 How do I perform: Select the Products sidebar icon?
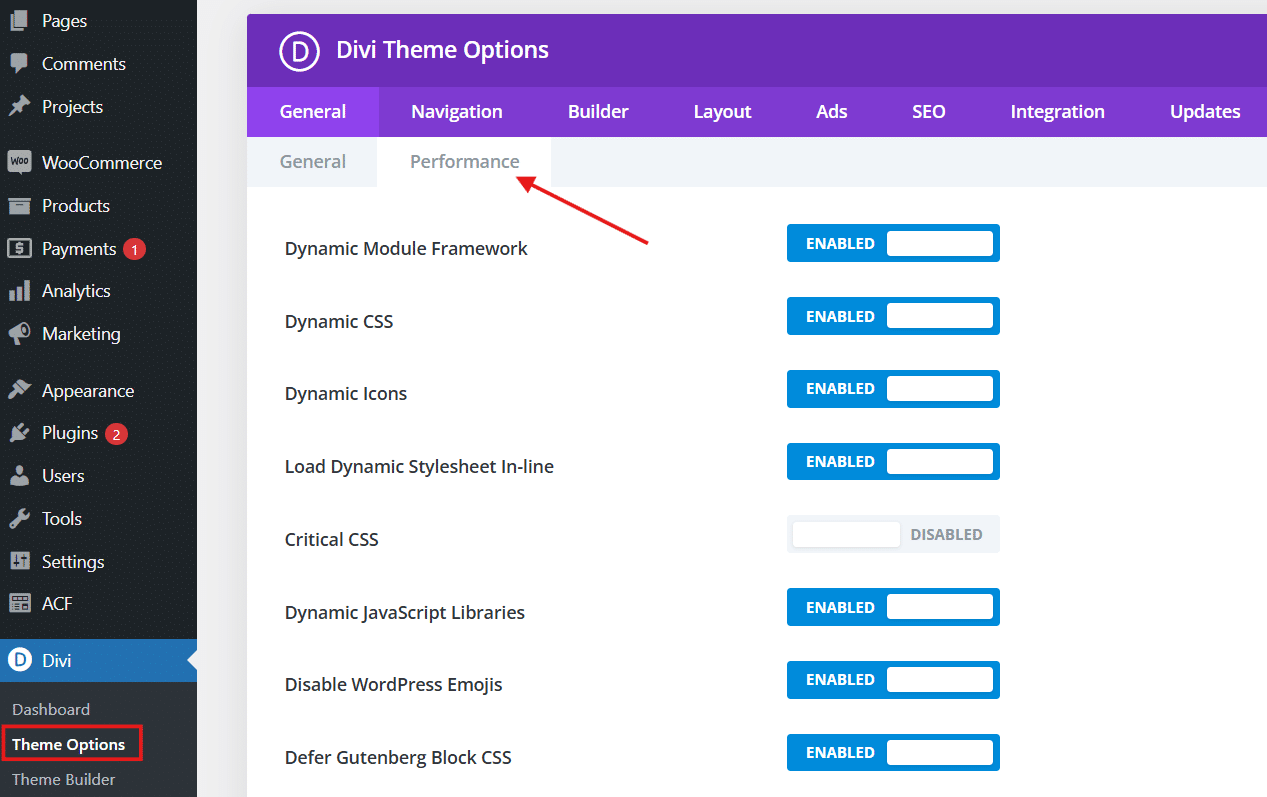point(17,205)
